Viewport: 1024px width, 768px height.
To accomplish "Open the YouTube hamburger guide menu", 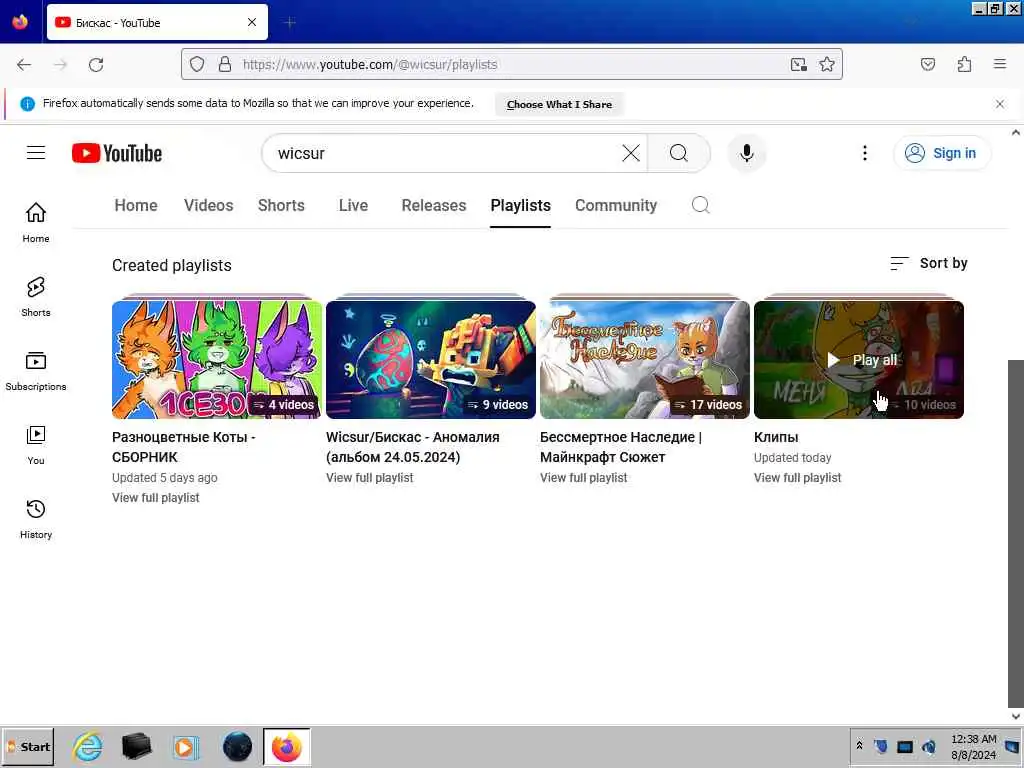I will pyautogui.click(x=36, y=153).
